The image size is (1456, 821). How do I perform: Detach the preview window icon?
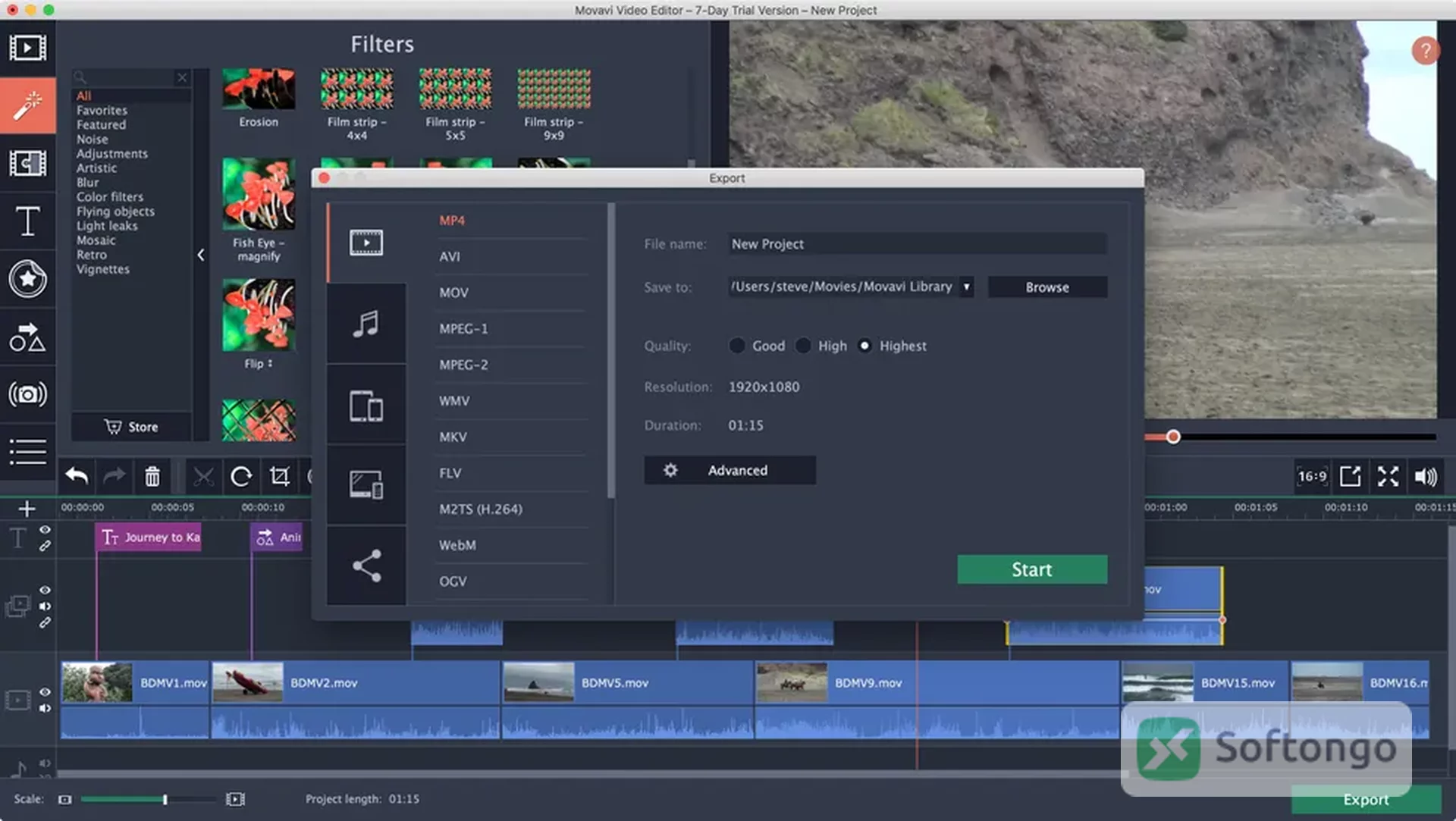coord(1350,476)
